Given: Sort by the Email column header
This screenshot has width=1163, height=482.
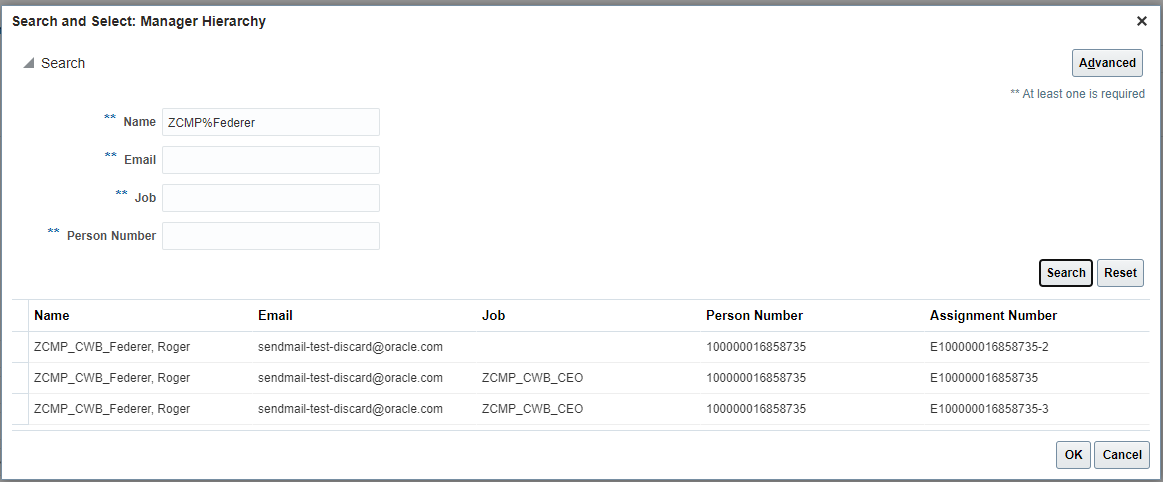Looking at the screenshot, I should [275, 315].
